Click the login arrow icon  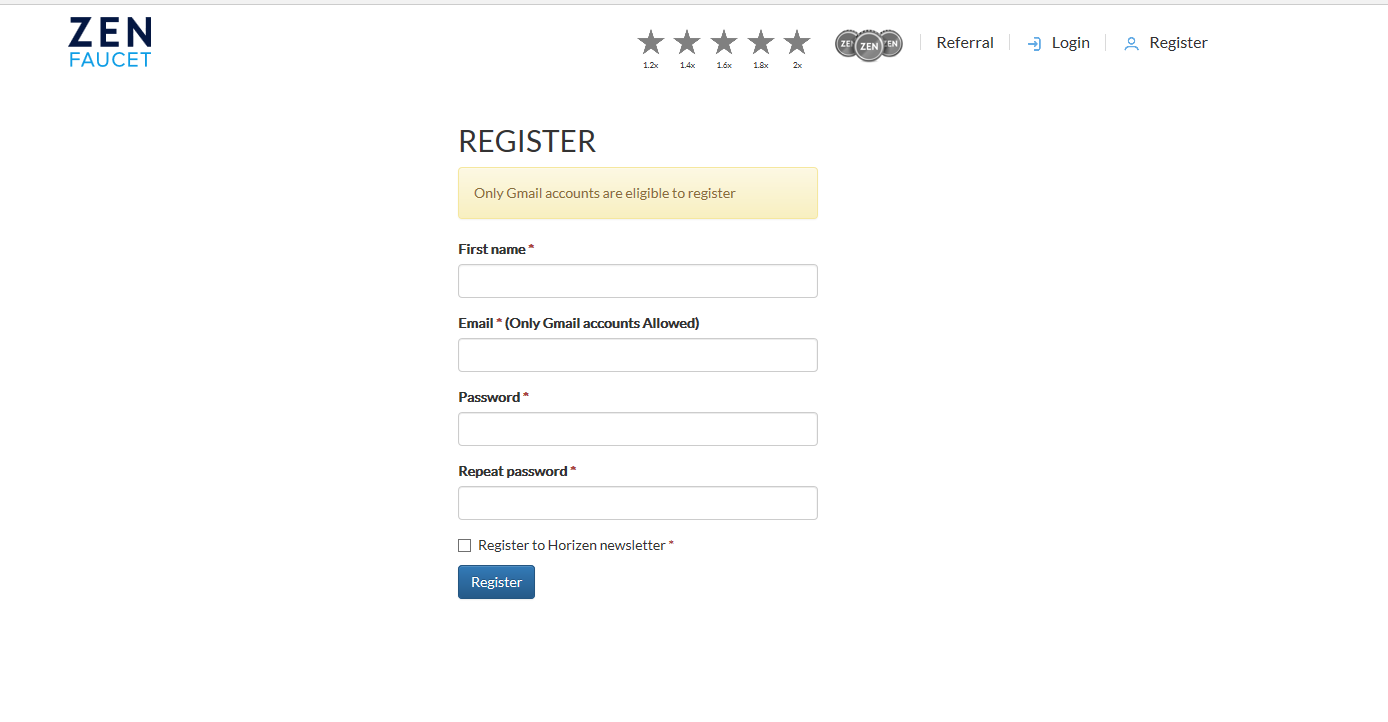[x=1035, y=44]
